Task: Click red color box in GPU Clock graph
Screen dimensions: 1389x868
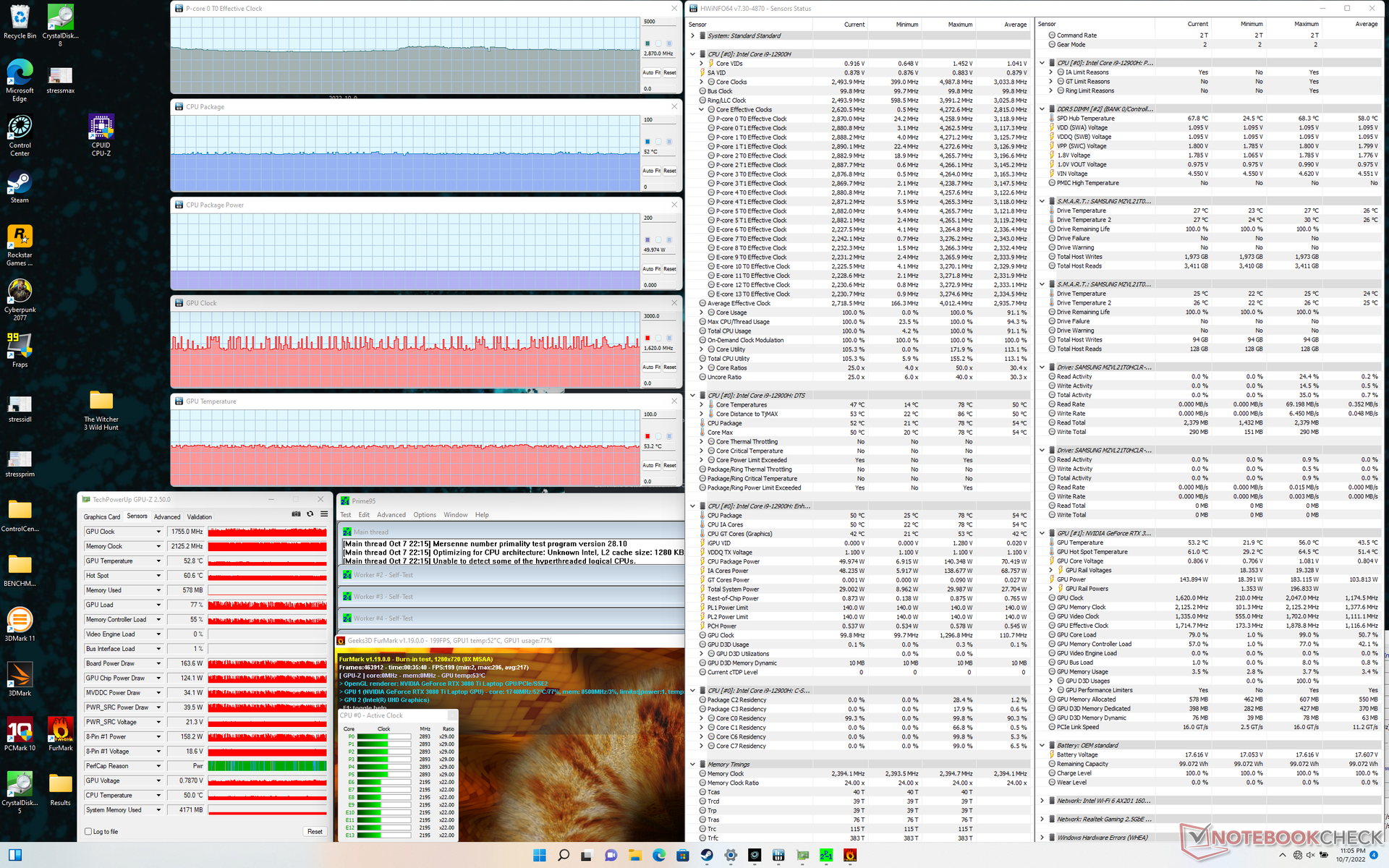Action: click(x=647, y=338)
